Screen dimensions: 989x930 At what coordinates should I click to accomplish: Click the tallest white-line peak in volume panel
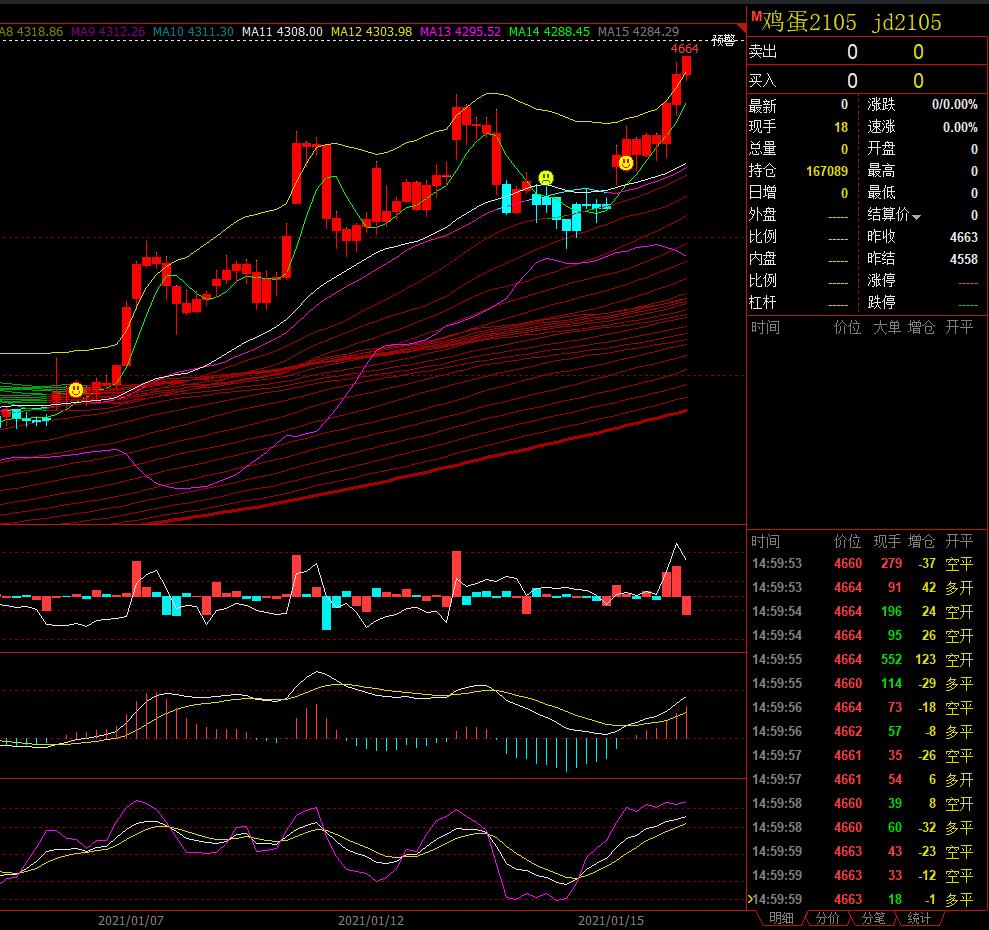(x=677, y=545)
